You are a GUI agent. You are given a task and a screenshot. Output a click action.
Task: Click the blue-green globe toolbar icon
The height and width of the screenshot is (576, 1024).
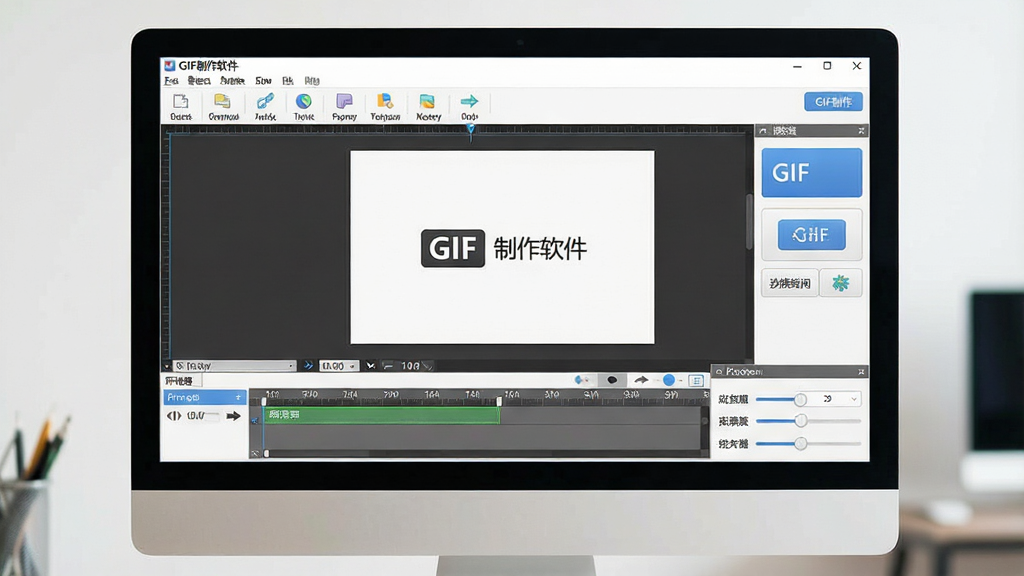click(x=304, y=101)
